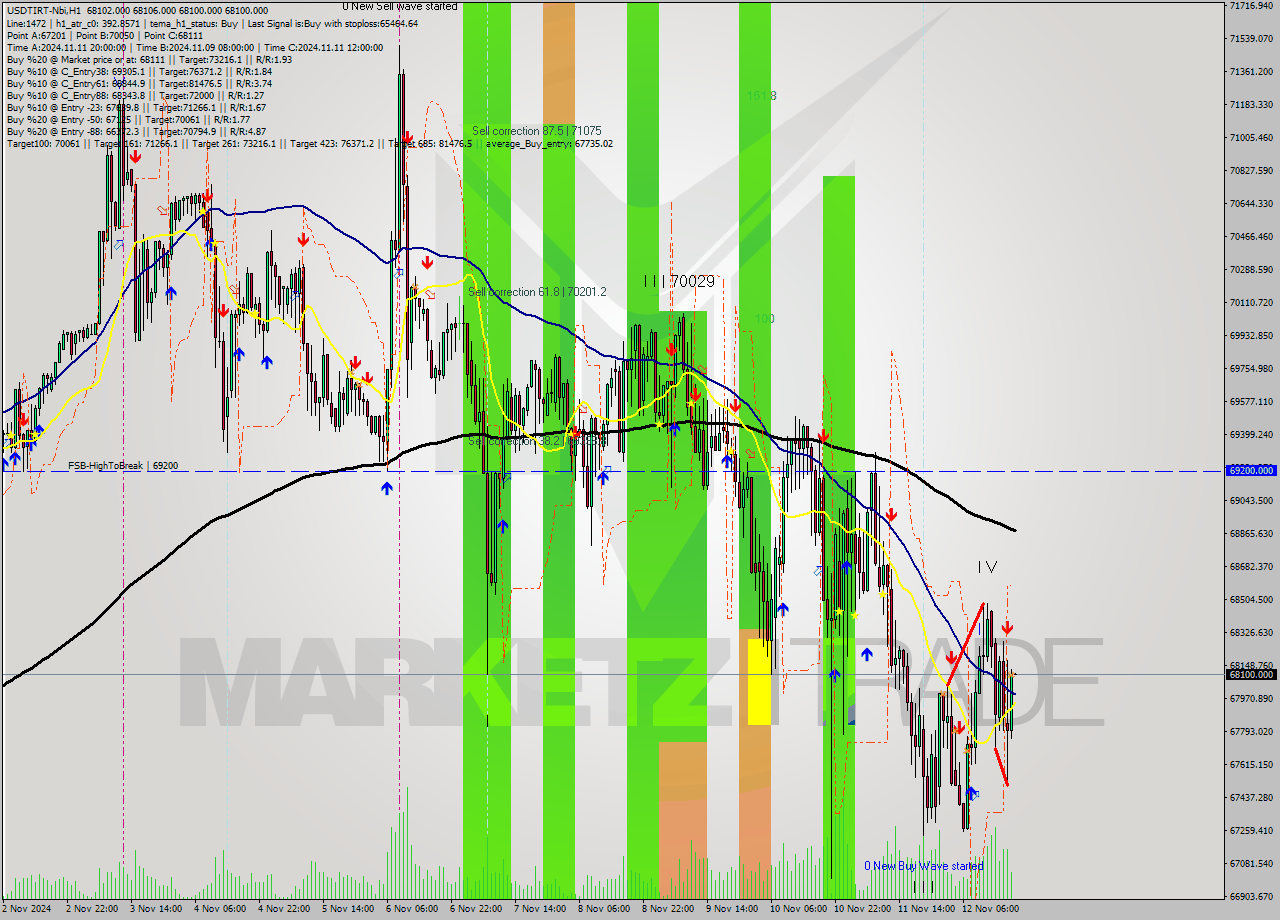
Task: Click 68865.630 on the price axis
Action: click(1252, 534)
